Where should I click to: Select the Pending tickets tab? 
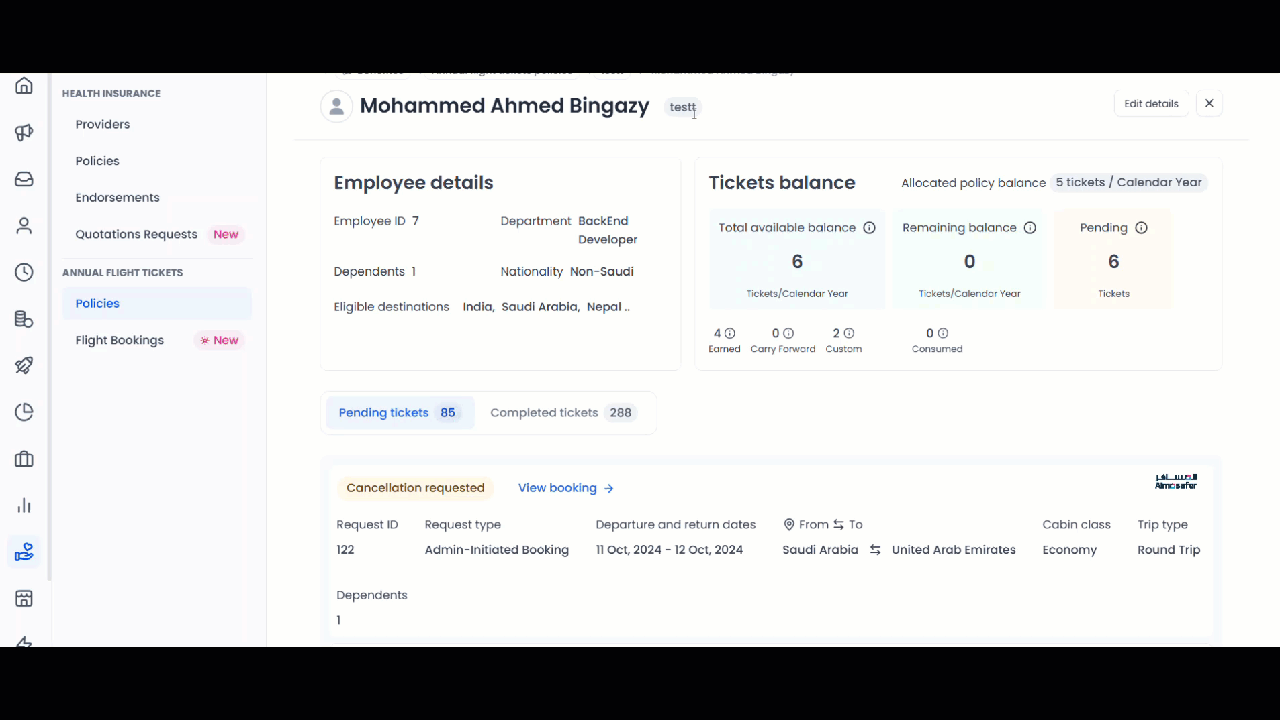click(397, 413)
